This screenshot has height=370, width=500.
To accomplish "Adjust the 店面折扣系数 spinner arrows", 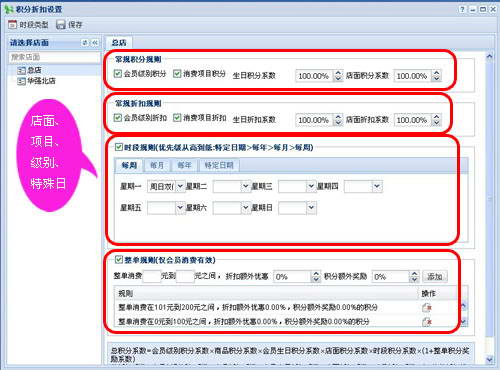I will point(436,120).
